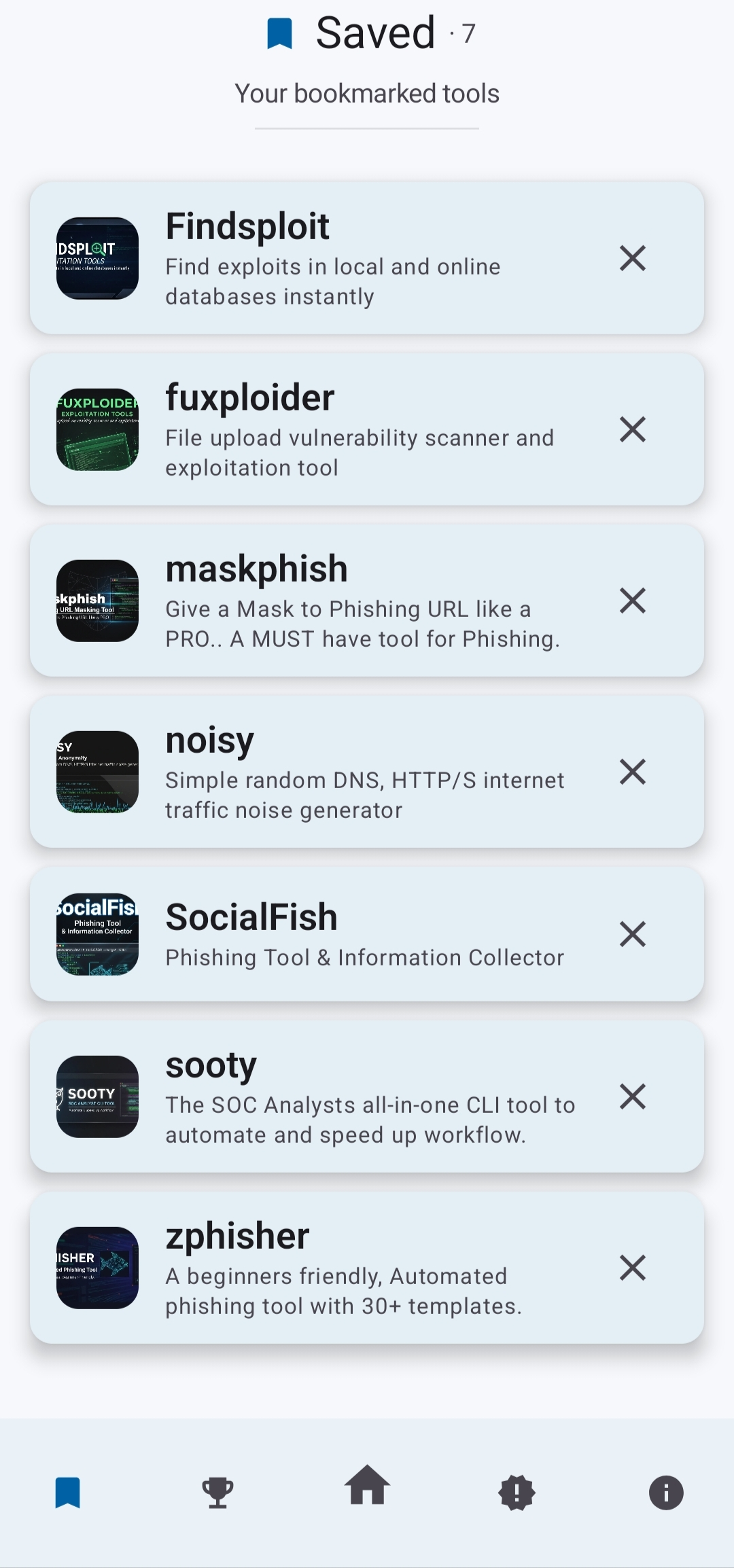Viewport: 734px width, 1568px height.
Task: Remove Findsploit from saved tools
Action: point(632,258)
